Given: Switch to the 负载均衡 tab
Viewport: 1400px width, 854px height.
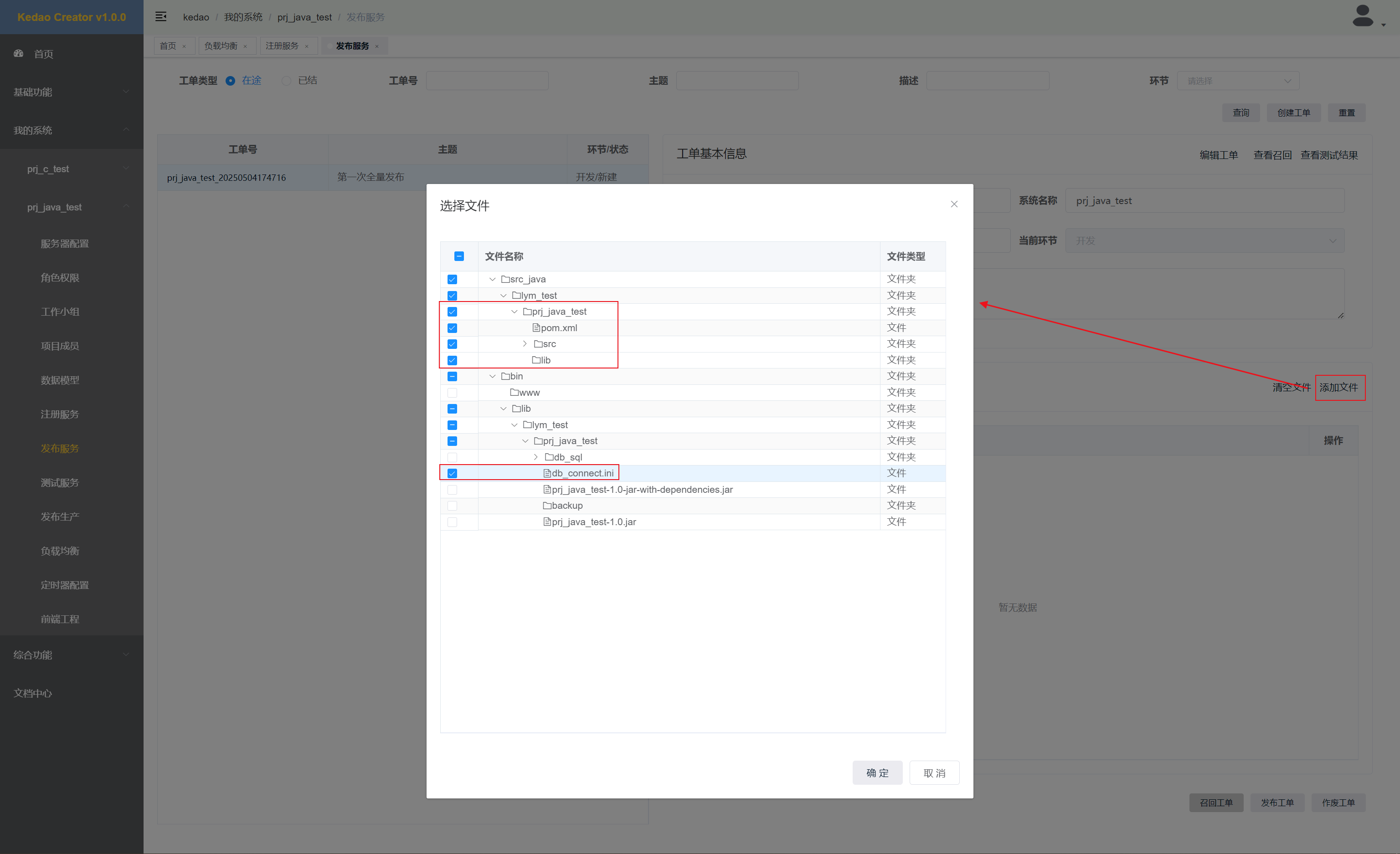Looking at the screenshot, I should coord(221,46).
